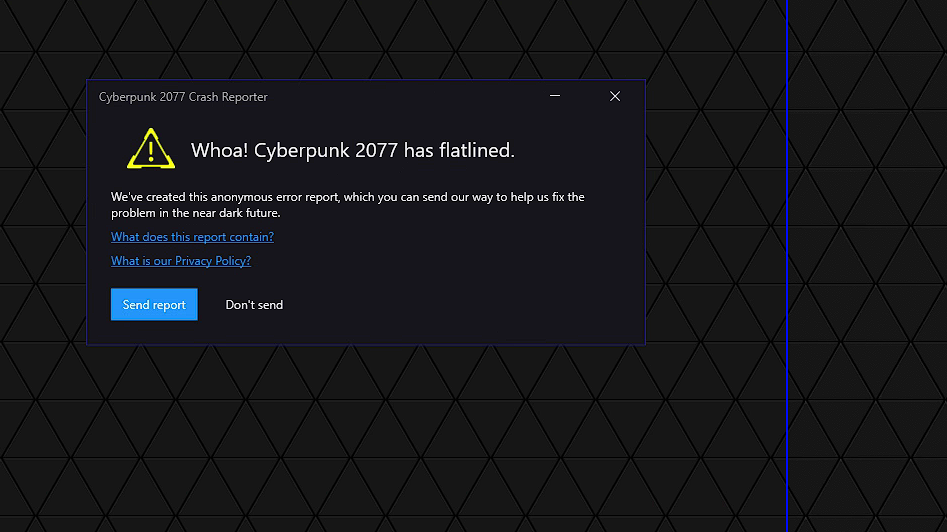Minimize the Crash Reporter window

coord(554,96)
